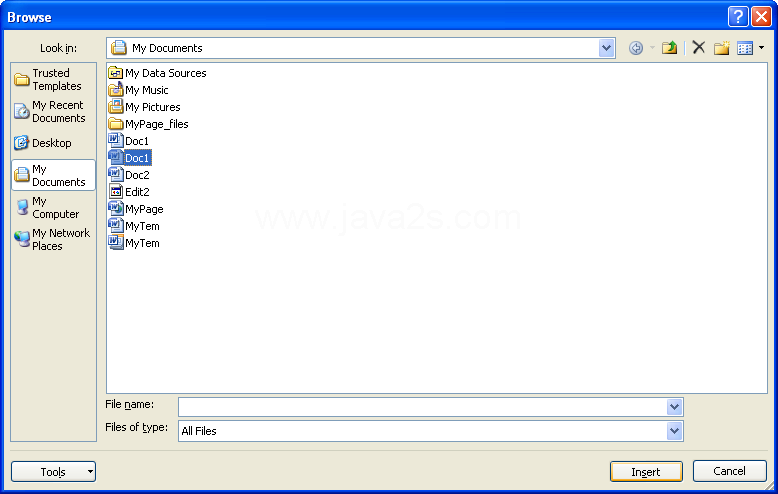
Task: Create a new folder
Action: pos(722,48)
